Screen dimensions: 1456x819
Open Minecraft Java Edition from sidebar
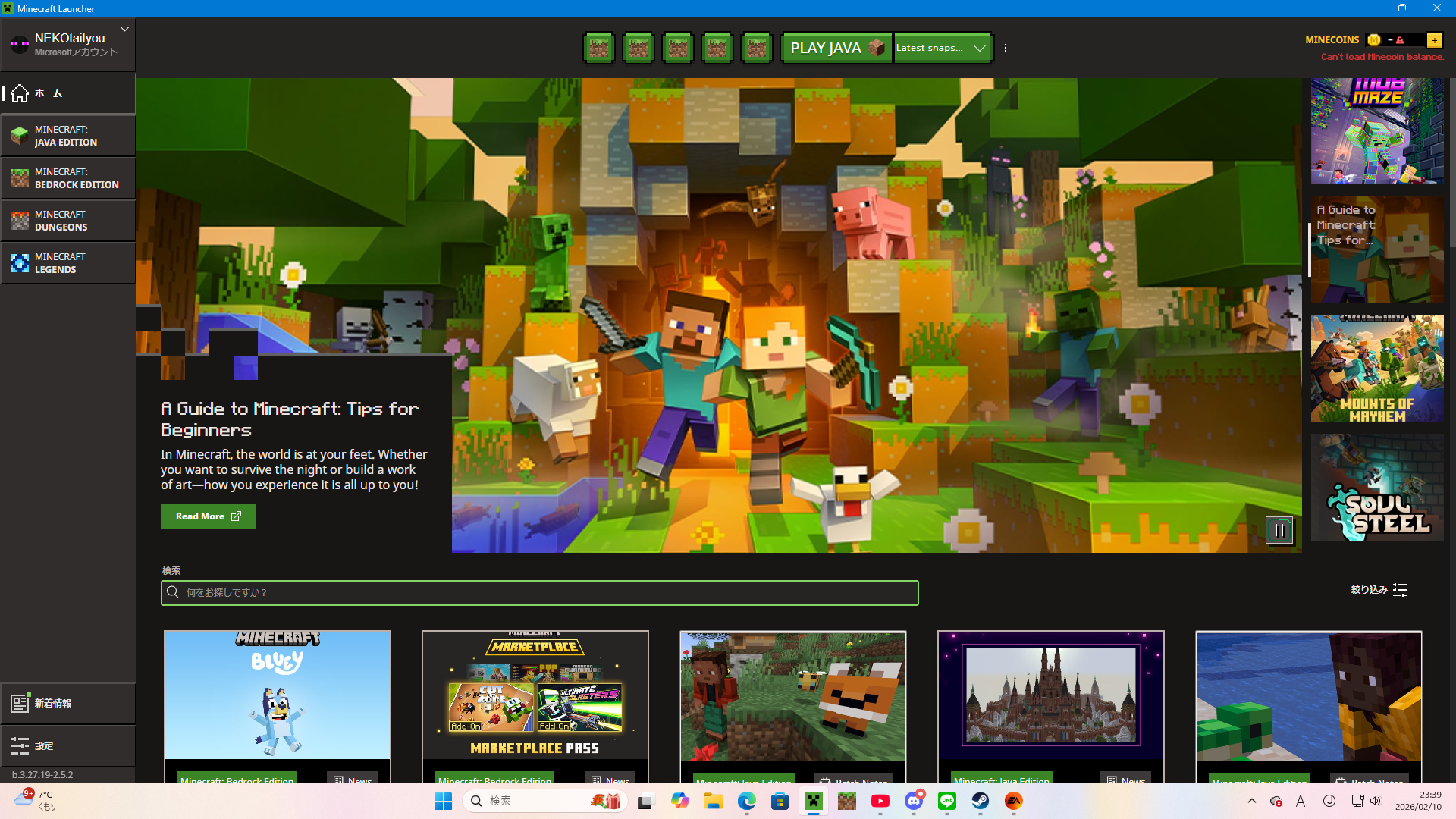[68, 136]
